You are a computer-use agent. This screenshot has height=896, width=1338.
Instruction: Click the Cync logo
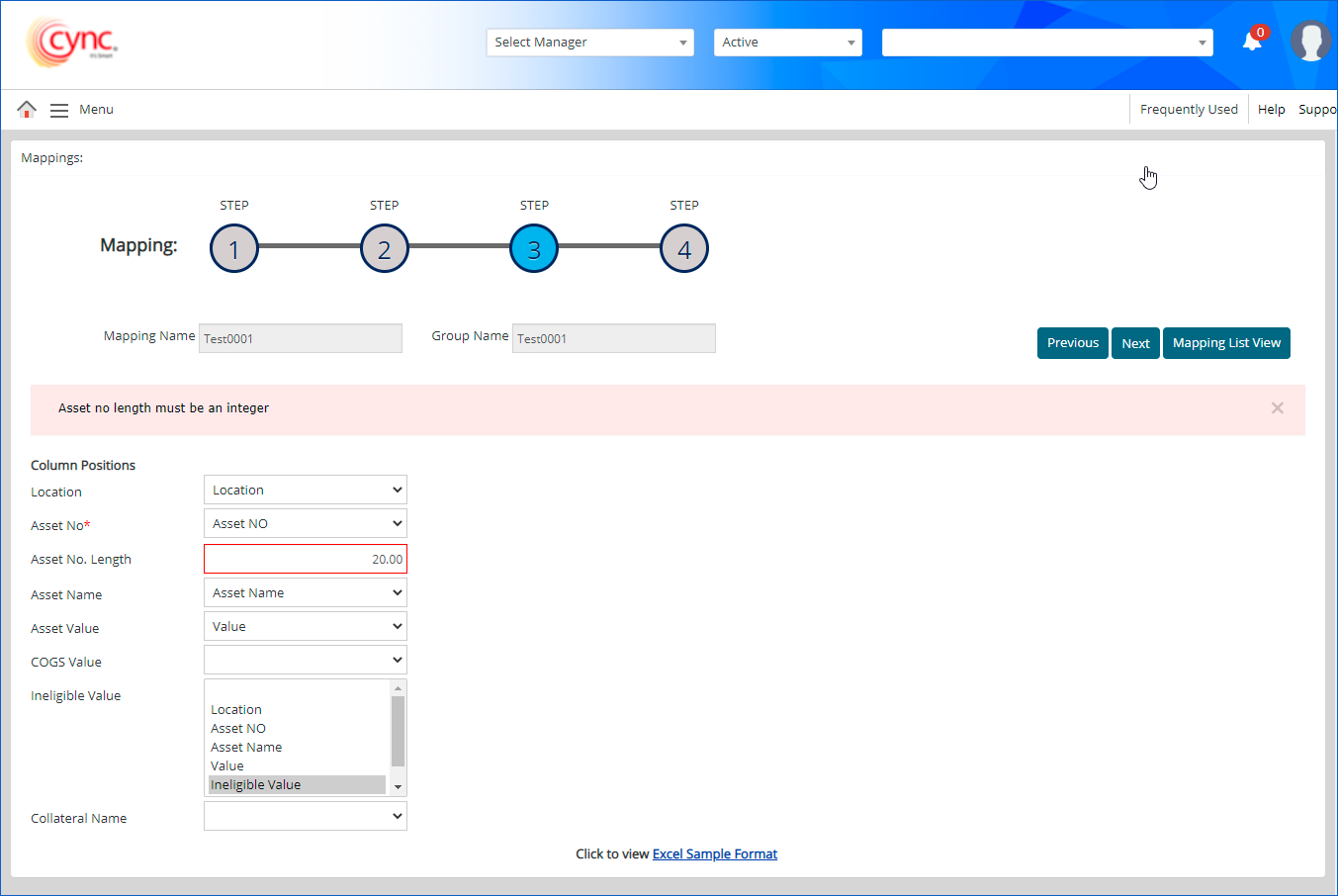point(72,42)
